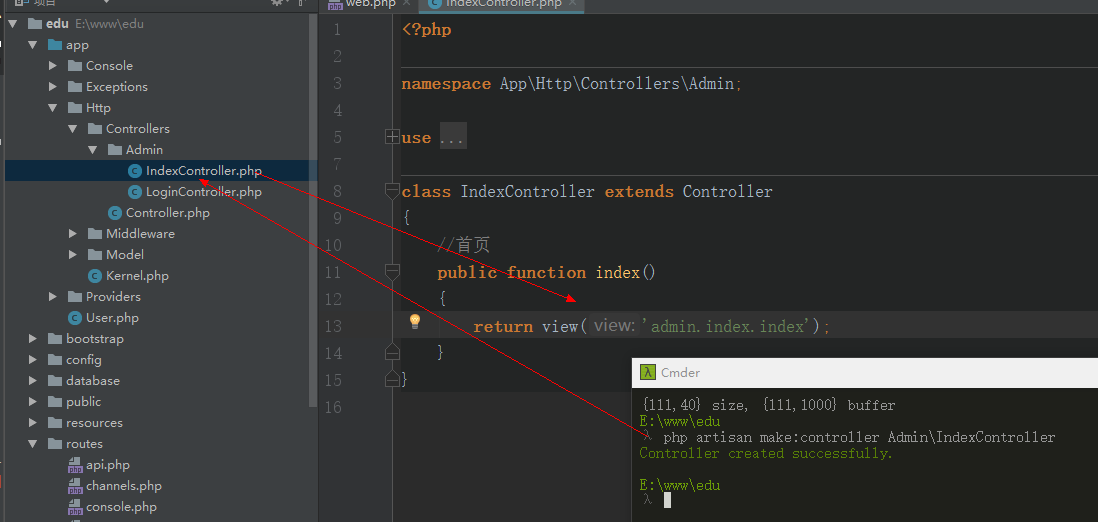Click the lightbulb quick-fix icon on line 13
Screen dimensions: 1098x522
coord(415,322)
